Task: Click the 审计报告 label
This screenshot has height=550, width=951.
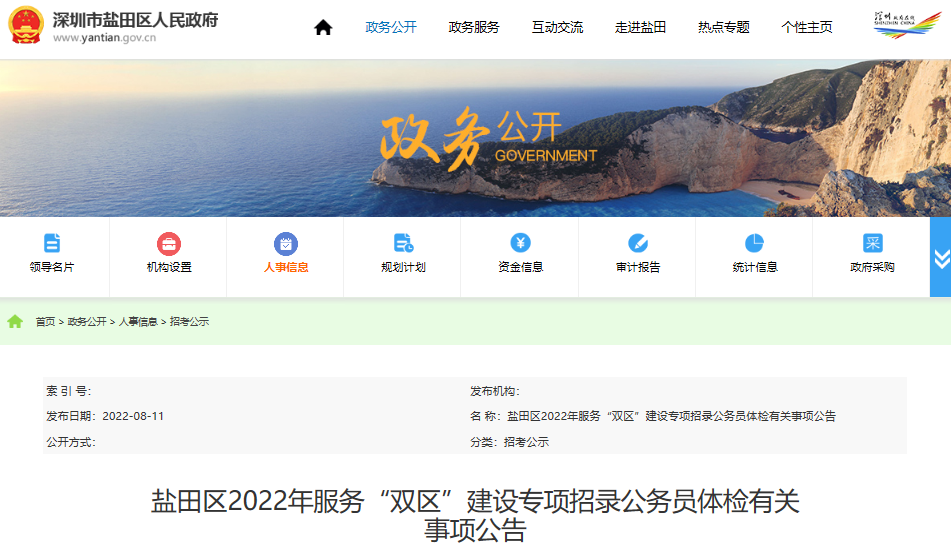Action: 637,267
